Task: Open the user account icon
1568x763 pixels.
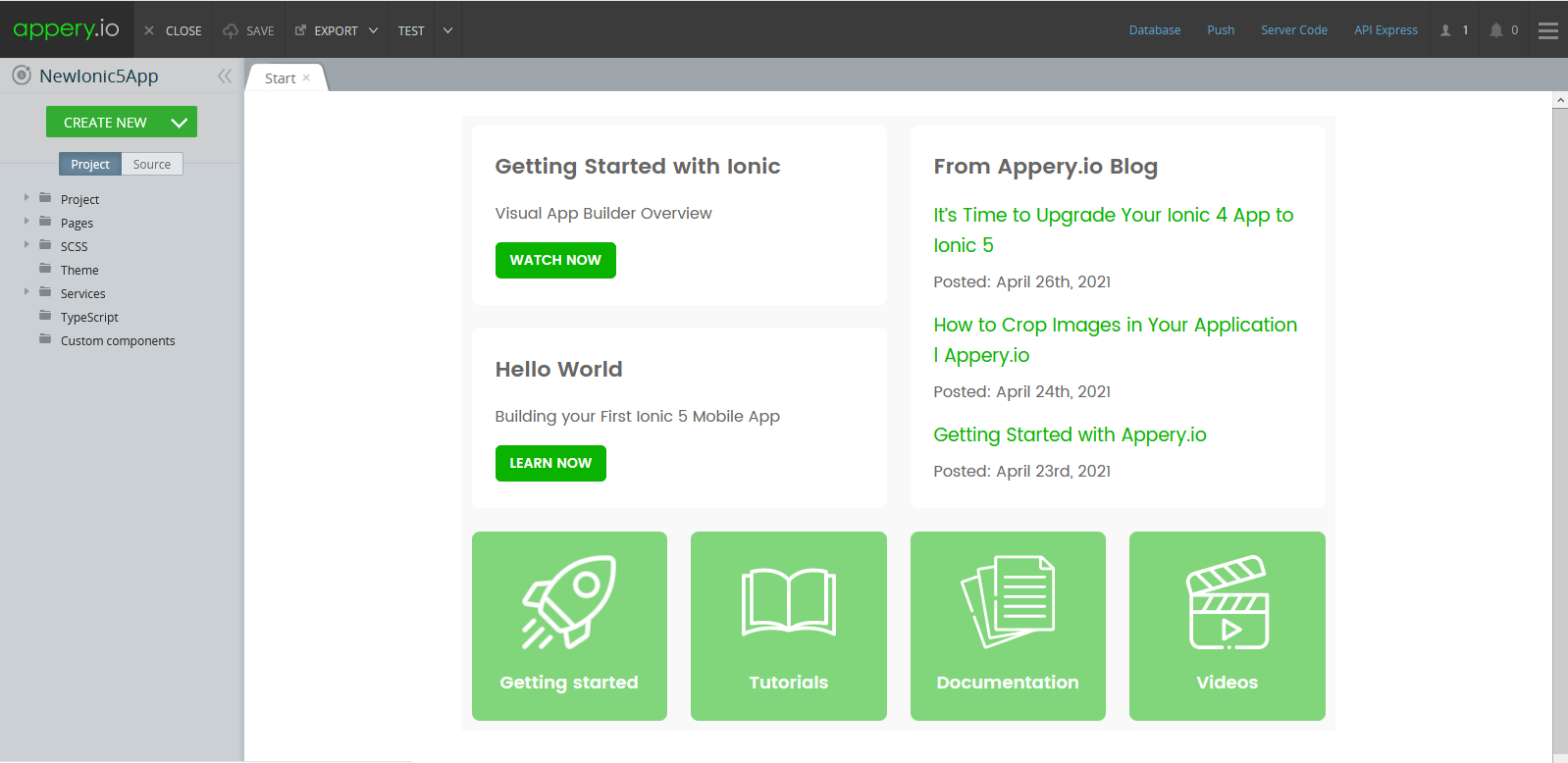Action: pos(1445,30)
